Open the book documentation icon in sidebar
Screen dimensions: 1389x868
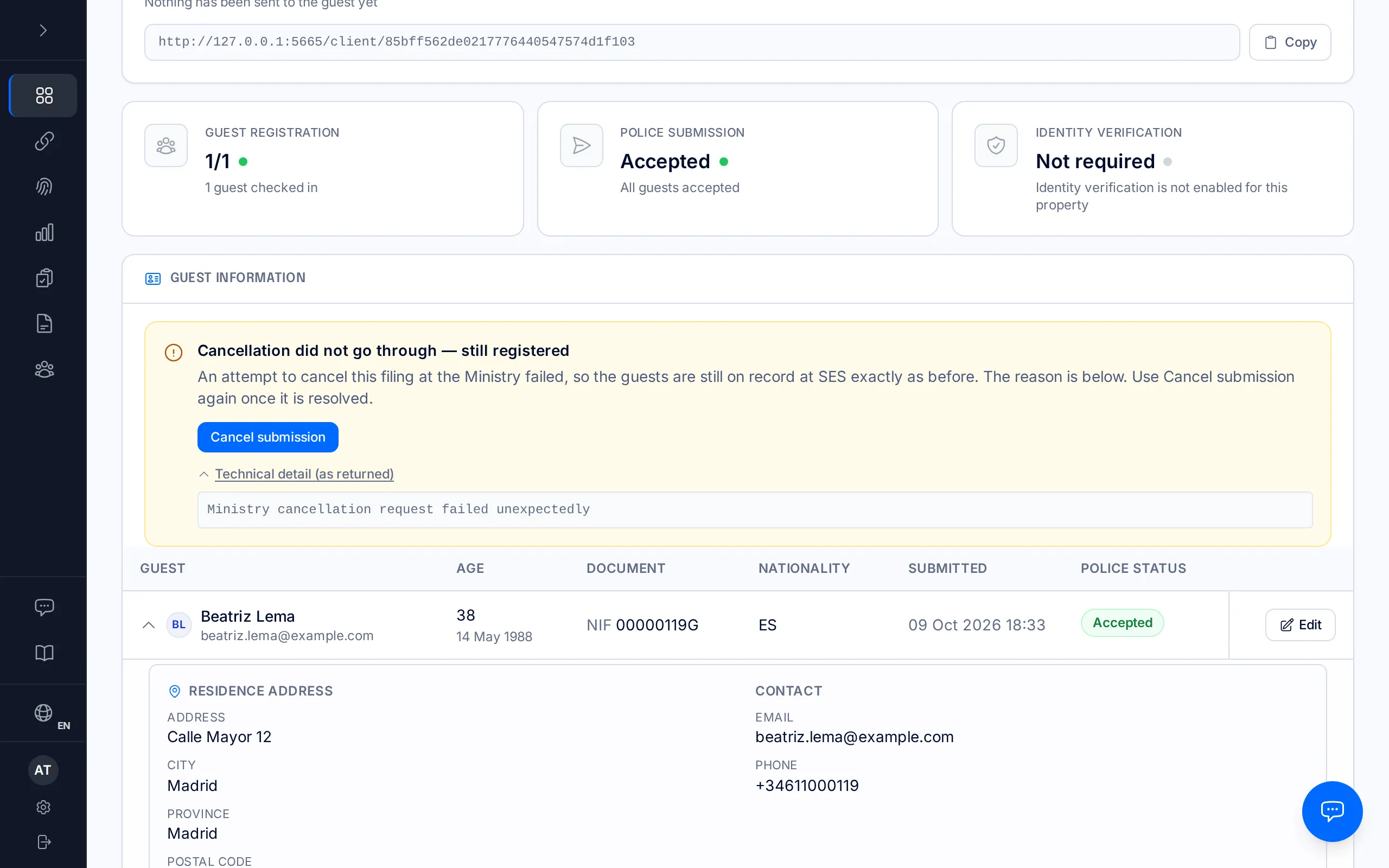click(x=43, y=653)
